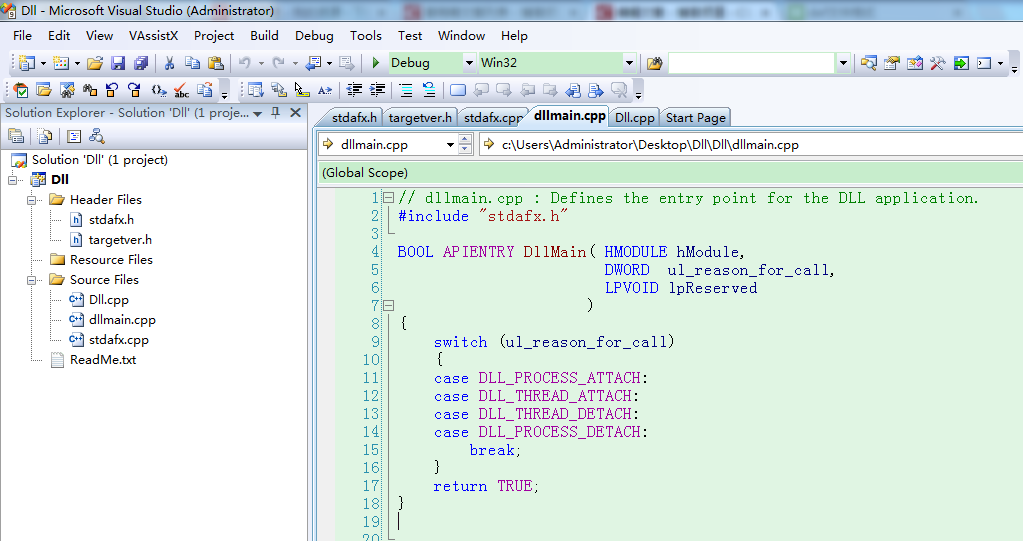1023x541 pixels.
Task: Open the dllmain.cpp navigation bar dropdown
Action: 450,145
